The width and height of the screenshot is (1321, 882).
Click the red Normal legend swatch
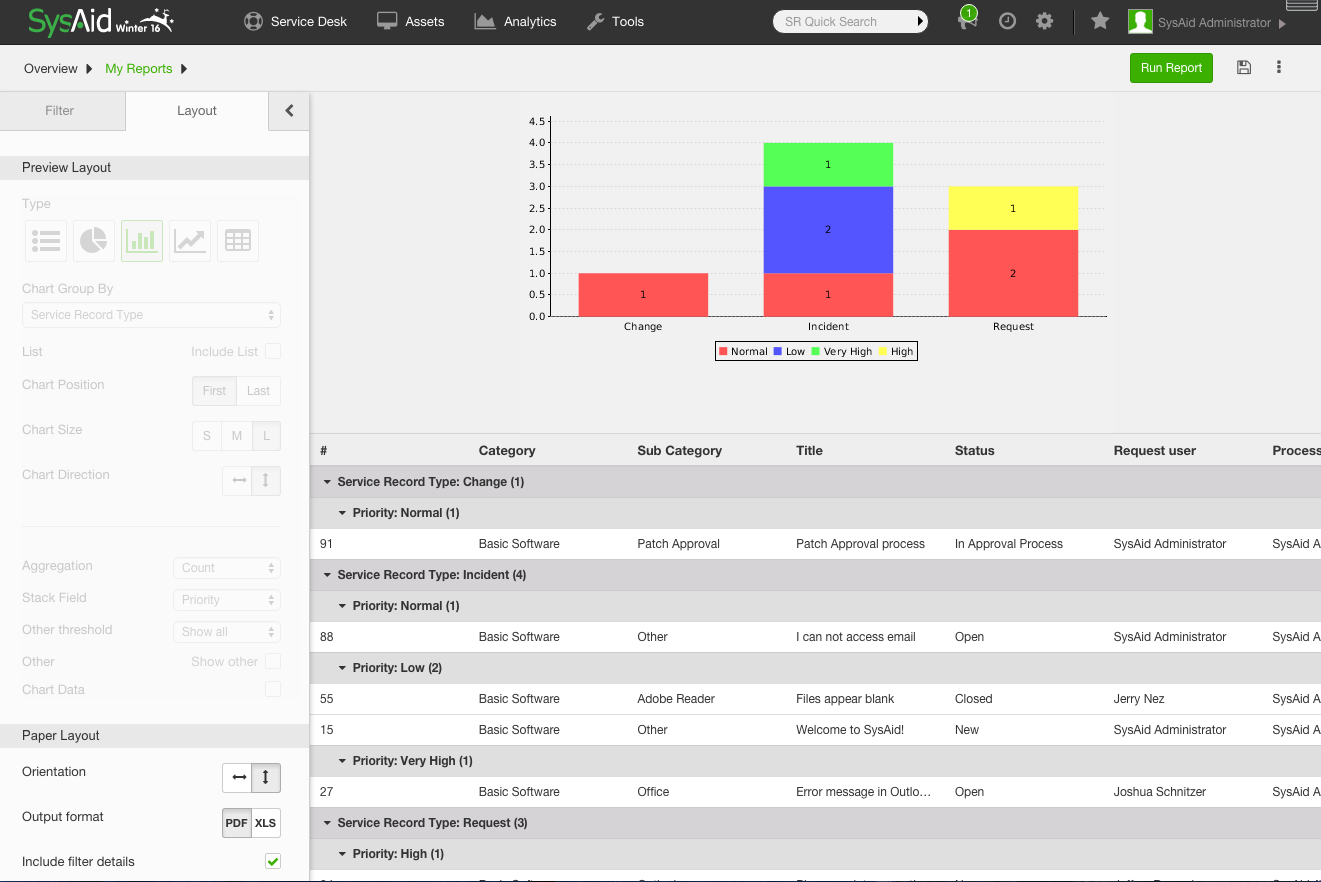tap(721, 351)
